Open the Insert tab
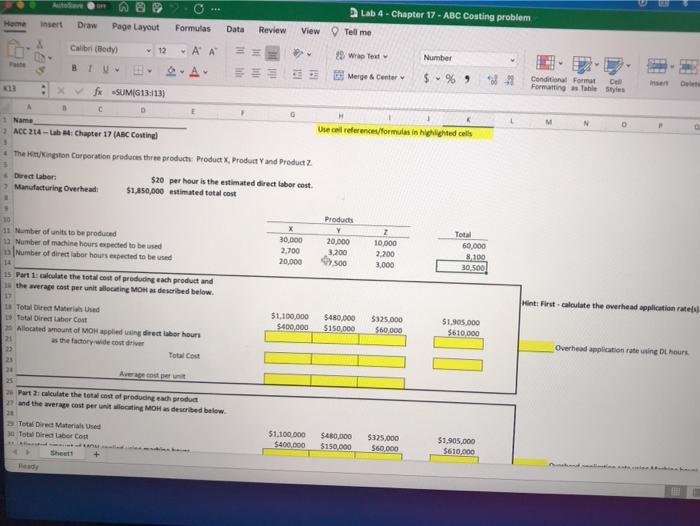700x526 pixels. pyautogui.click(x=51, y=25)
